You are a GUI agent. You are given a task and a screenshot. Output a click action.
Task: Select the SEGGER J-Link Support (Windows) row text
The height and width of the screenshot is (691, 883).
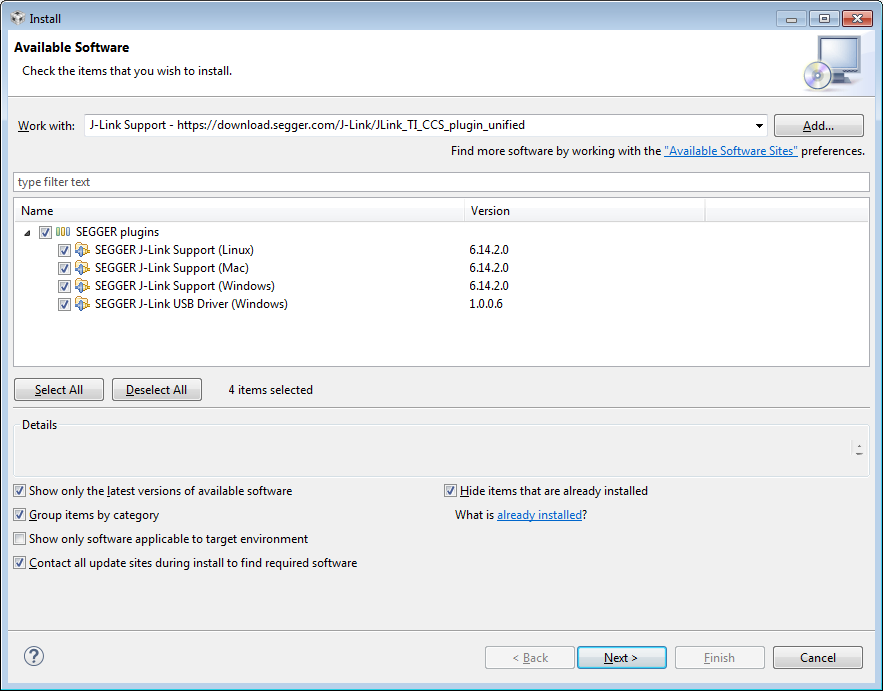pos(185,286)
